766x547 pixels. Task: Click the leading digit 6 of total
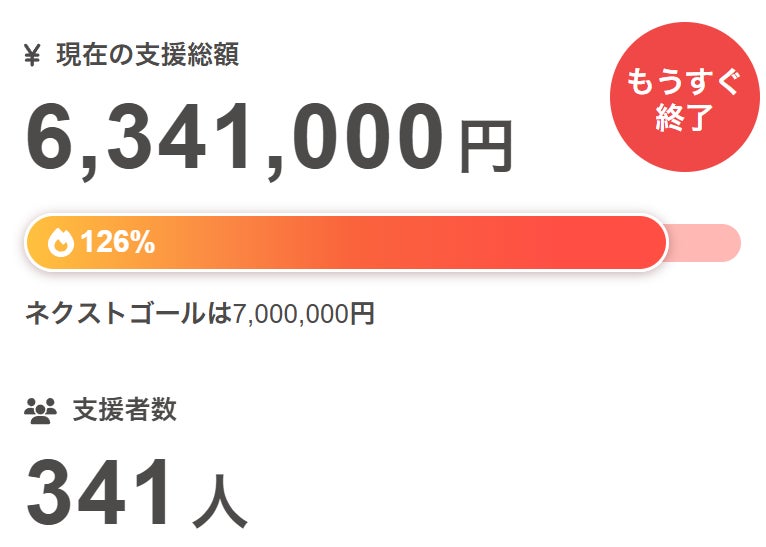[x=52, y=139]
